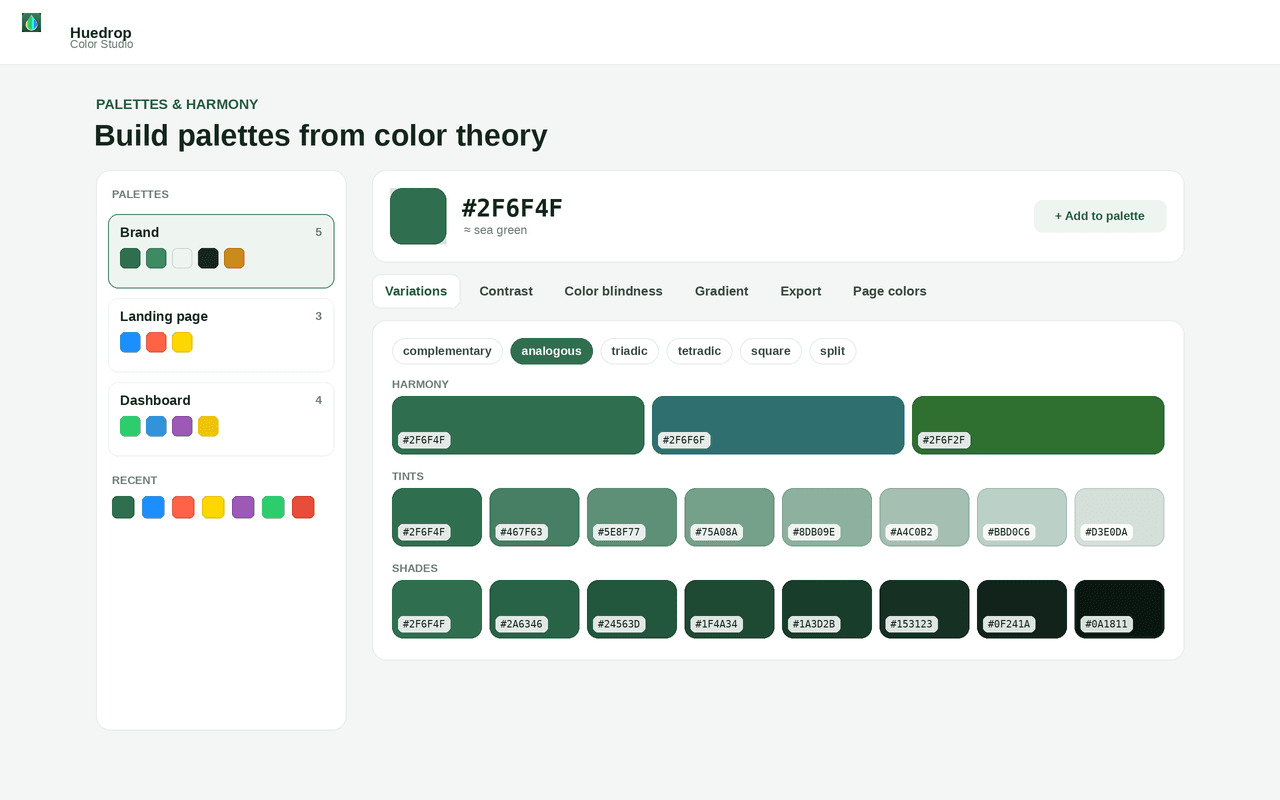Click the yellow swatch in Landing page palette
Image resolution: width=1280 pixels, height=800 pixels.
182,342
